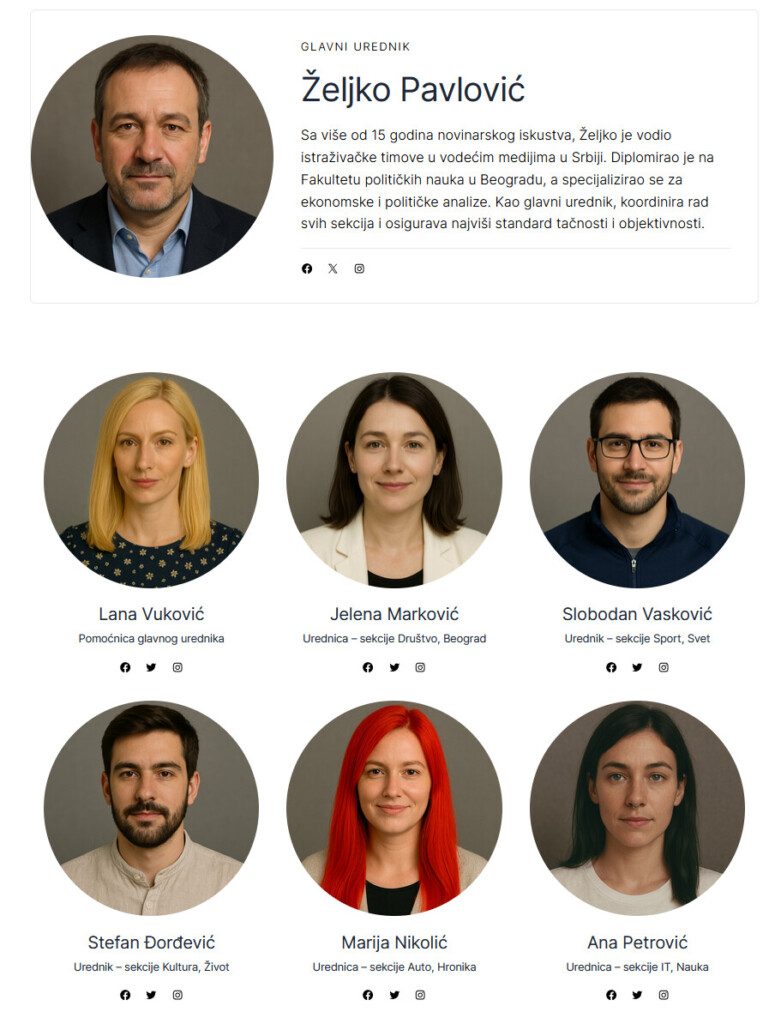The image size is (781, 1024).
Task: Click Slobodan Vasković's portrait photo
Action: 637,480
